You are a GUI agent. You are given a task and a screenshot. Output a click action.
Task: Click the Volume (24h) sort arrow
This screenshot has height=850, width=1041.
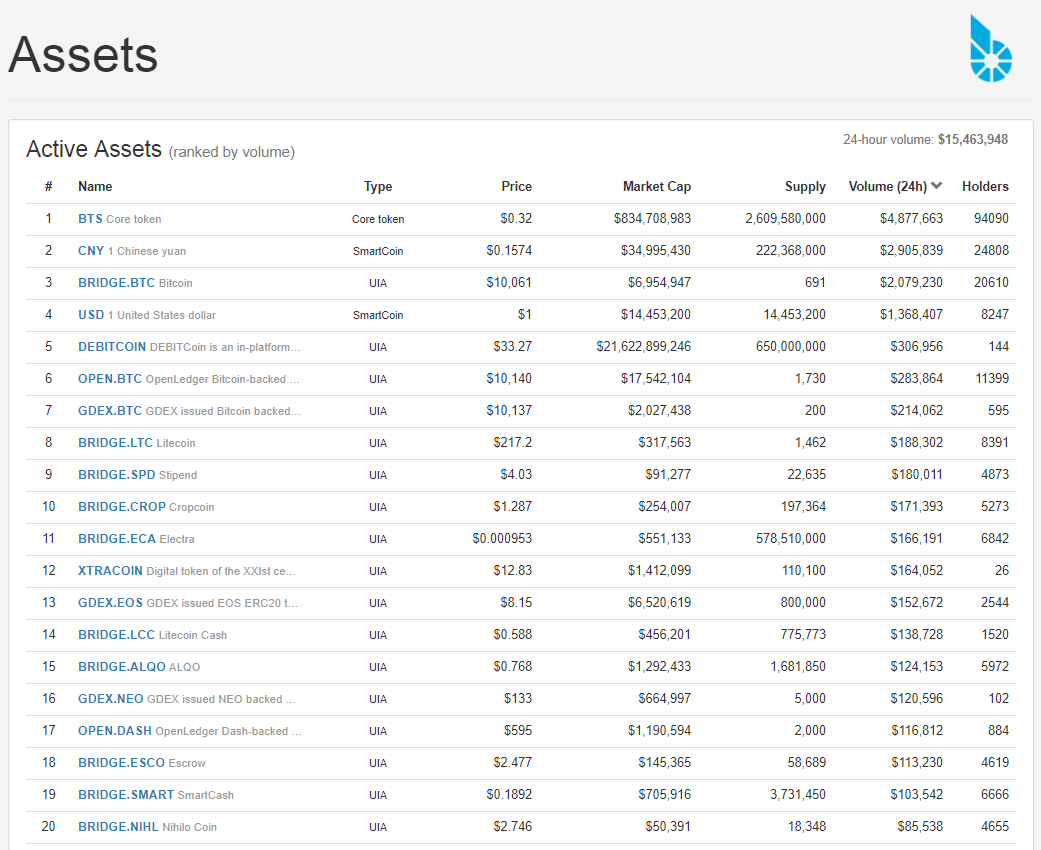pyautogui.click(x=937, y=186)
